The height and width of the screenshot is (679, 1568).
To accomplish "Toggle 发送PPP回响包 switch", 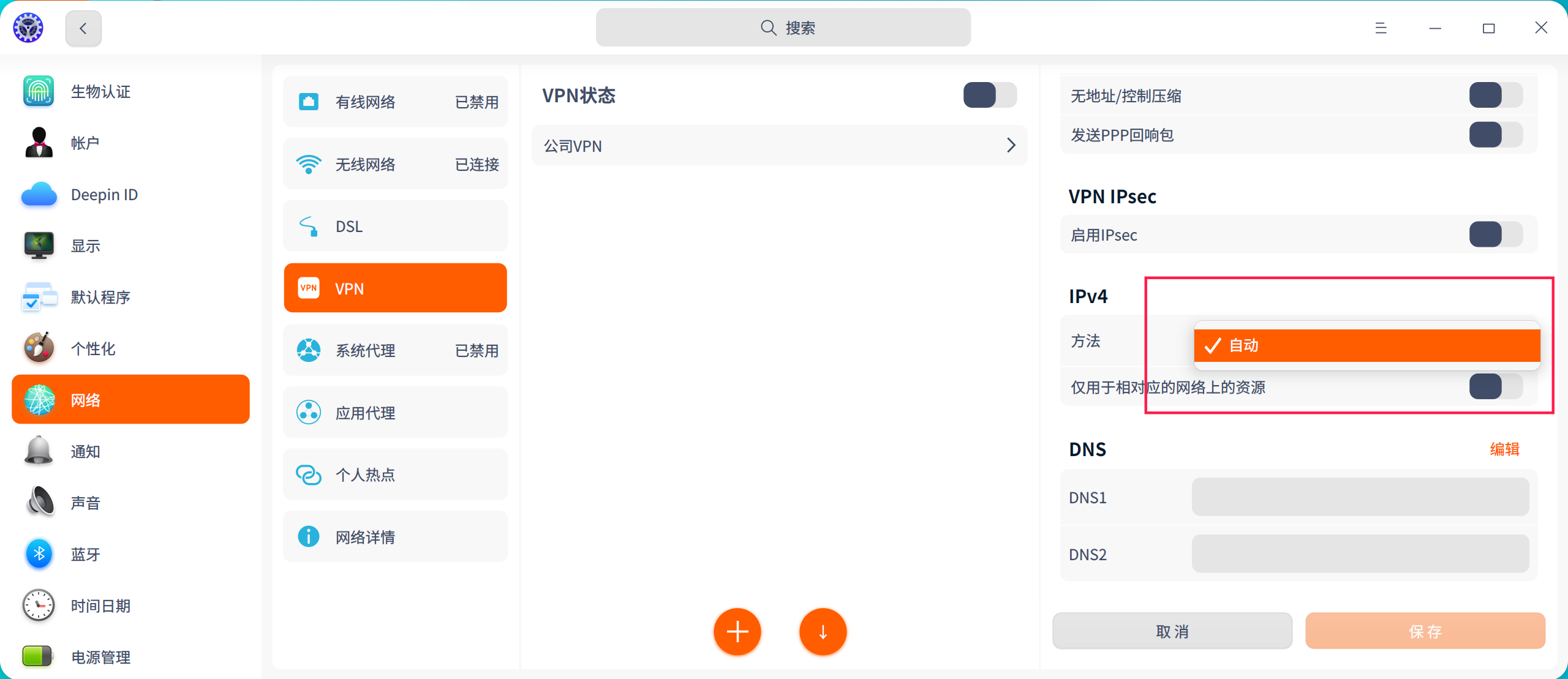I will click(x=1495, y=135).
